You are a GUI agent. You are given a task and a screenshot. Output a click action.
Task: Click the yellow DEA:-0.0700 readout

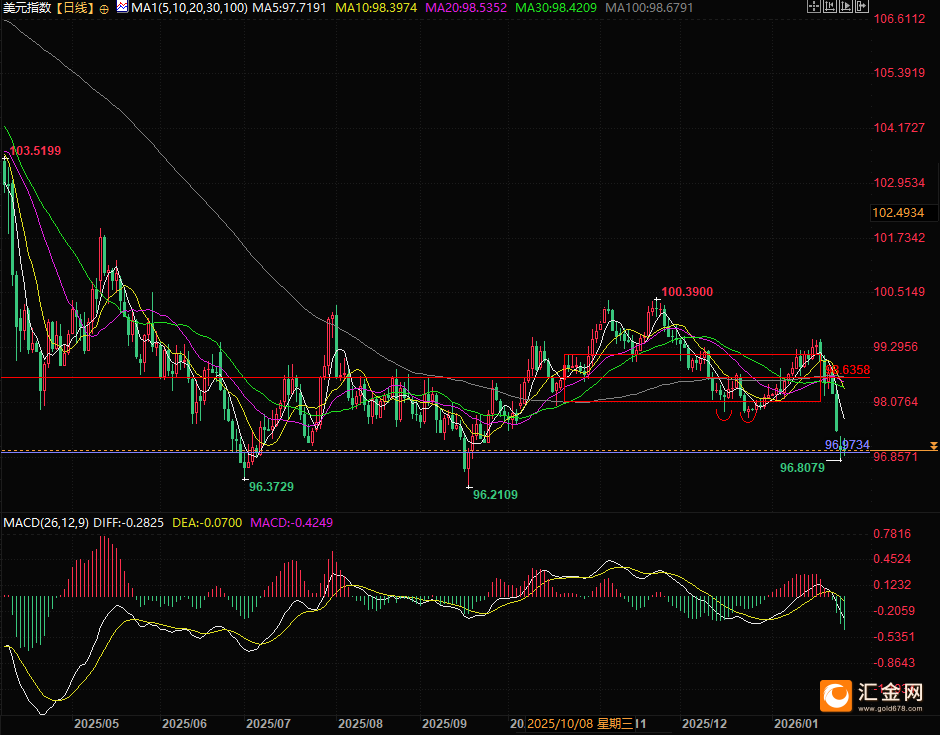click(x=208, y=522)
